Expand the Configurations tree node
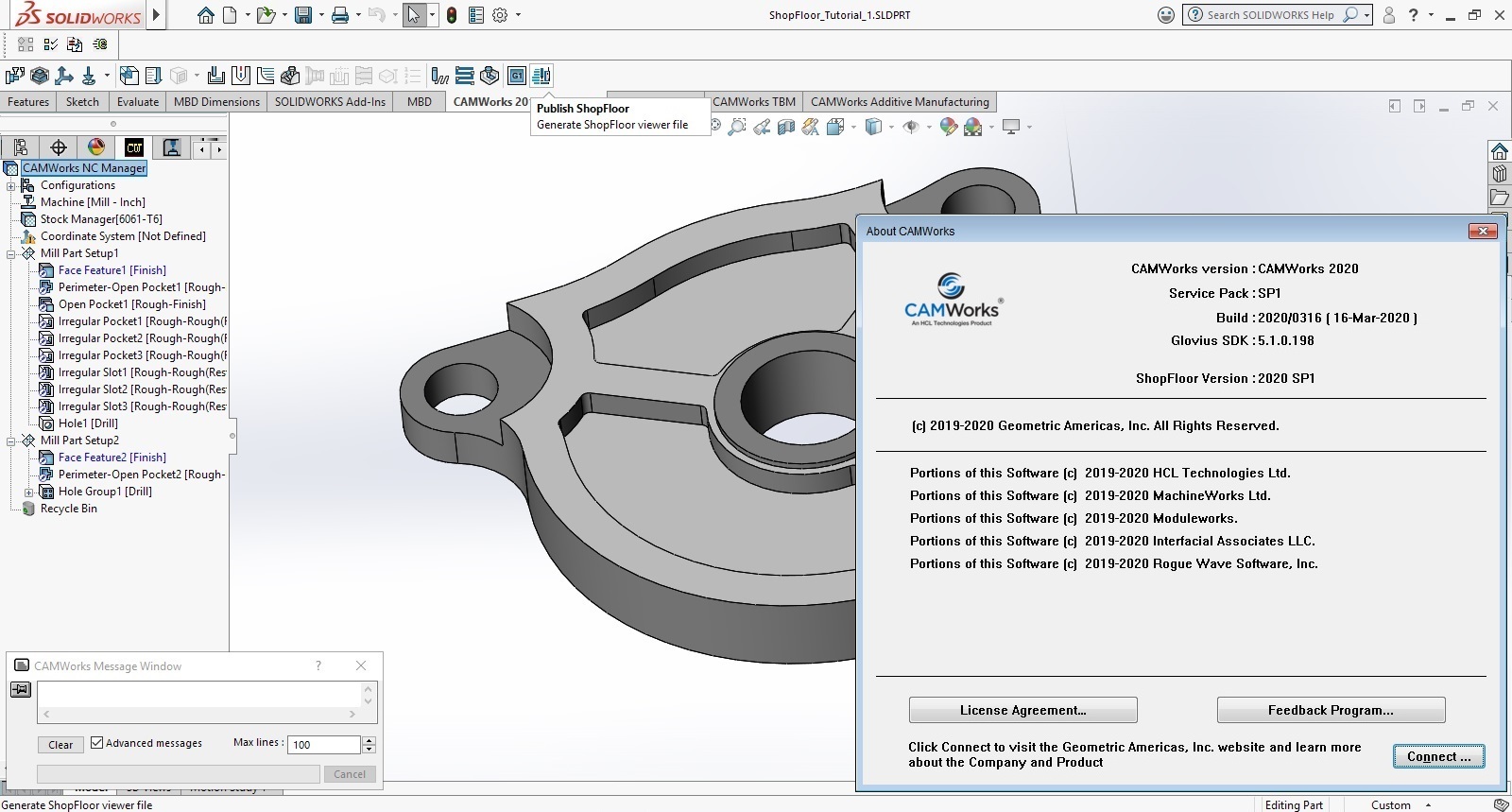The width and height of the screenshot is (1512, 812). [x=11, y=186]
